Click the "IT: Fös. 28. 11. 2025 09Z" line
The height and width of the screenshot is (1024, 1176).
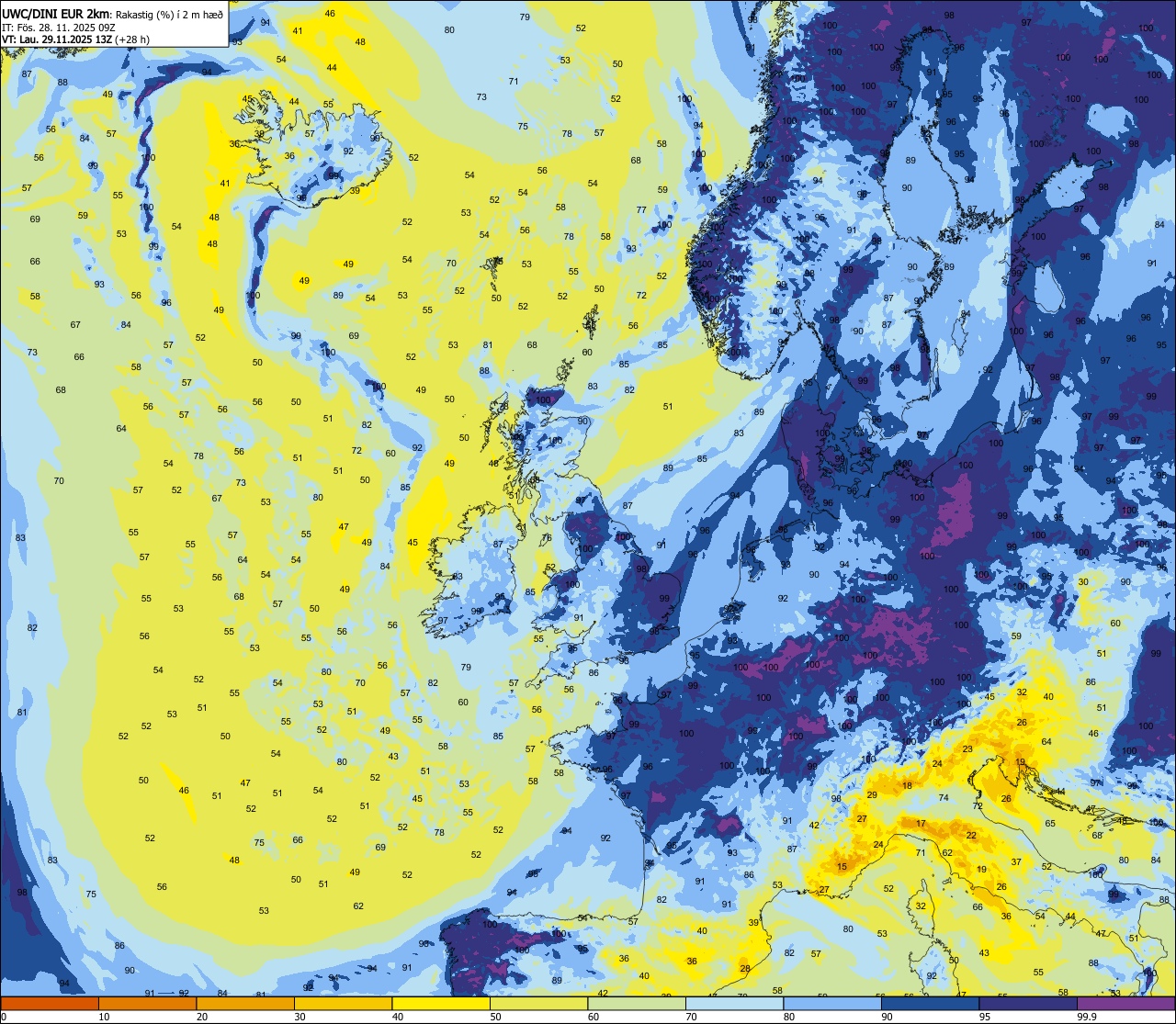(x=59, y=27)
